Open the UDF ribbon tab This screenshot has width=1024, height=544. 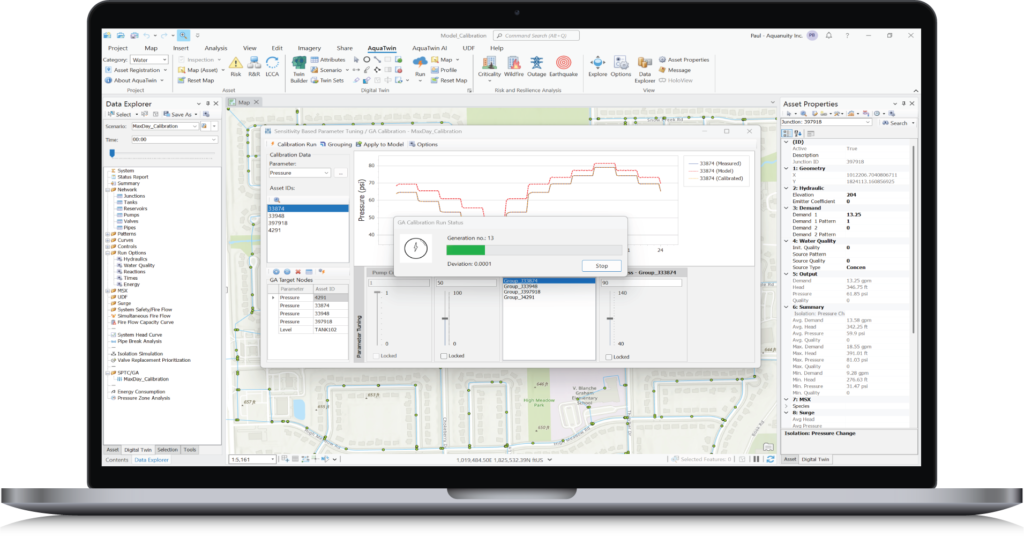(468, 48)
